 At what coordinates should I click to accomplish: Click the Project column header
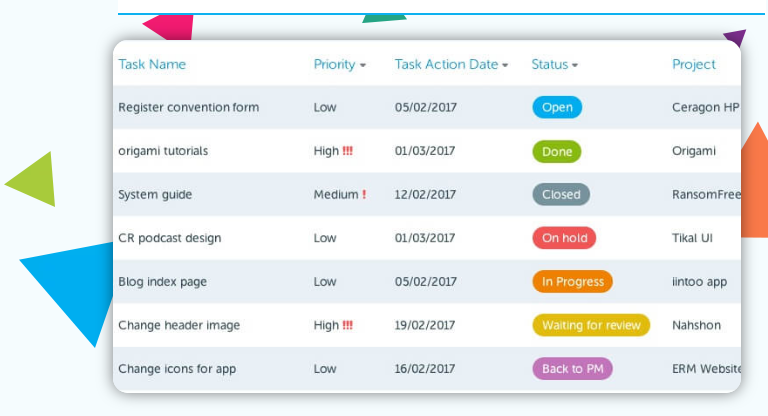(694, 64)
